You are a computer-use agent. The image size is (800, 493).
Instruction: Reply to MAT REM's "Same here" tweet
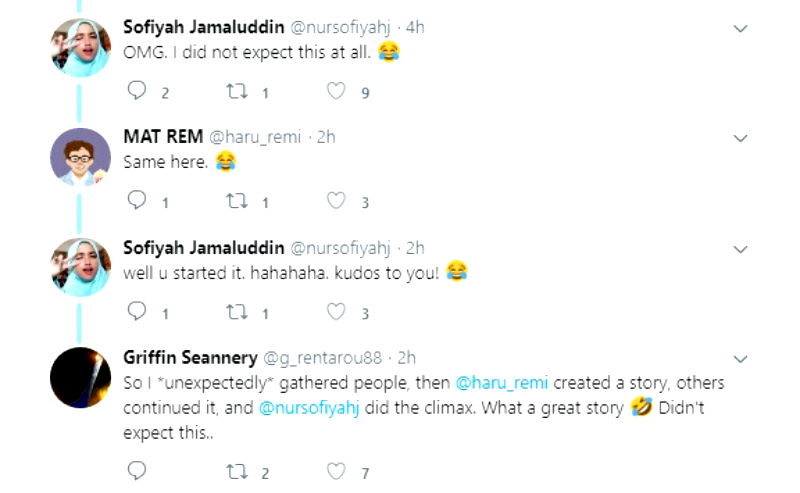pos(137,201)
